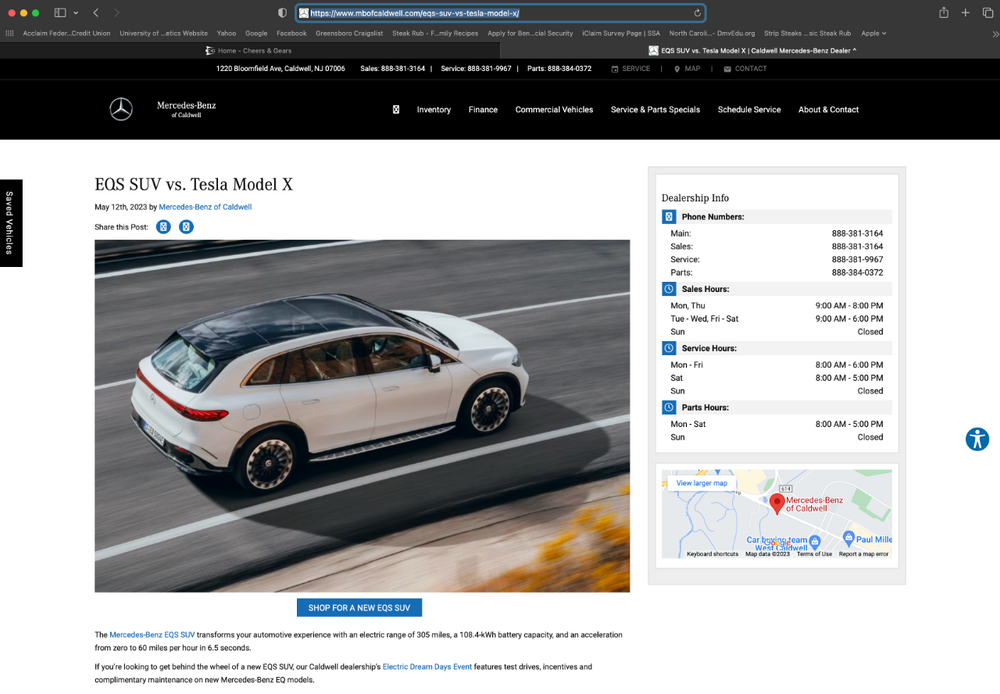Open the Inventory menu

(x=434, y=110)
